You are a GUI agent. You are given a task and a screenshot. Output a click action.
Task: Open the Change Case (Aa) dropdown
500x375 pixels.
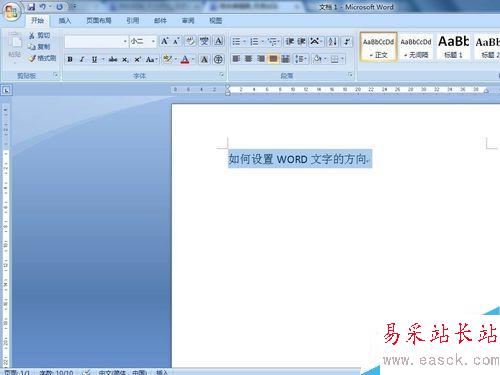pyautogui.click(x=151, y=59)
